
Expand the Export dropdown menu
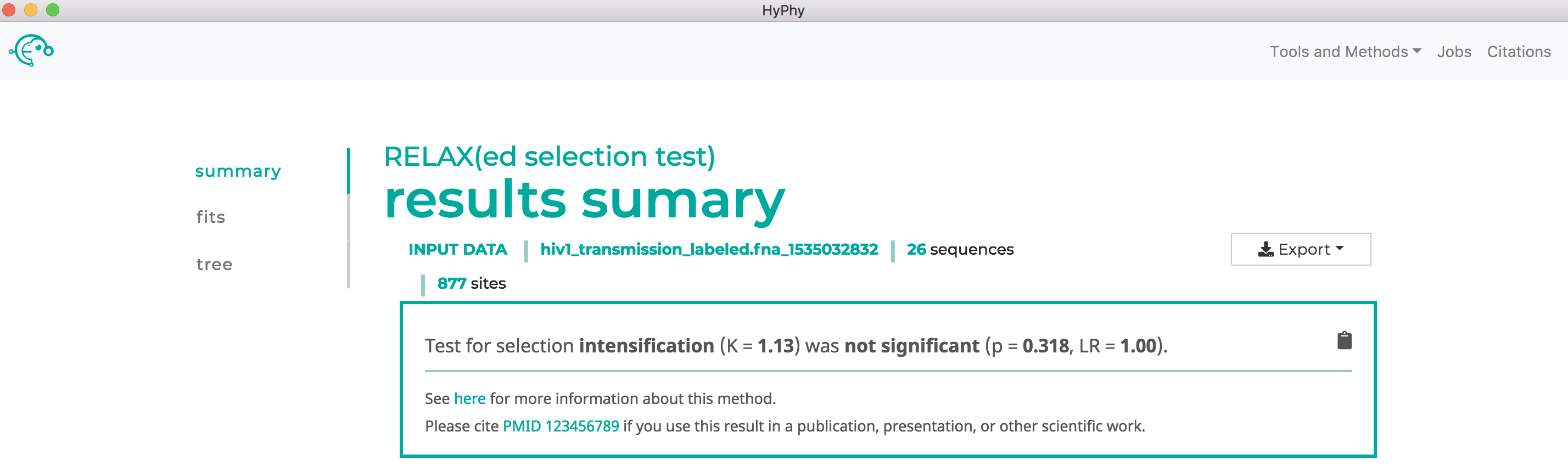tap(1301, 249)
